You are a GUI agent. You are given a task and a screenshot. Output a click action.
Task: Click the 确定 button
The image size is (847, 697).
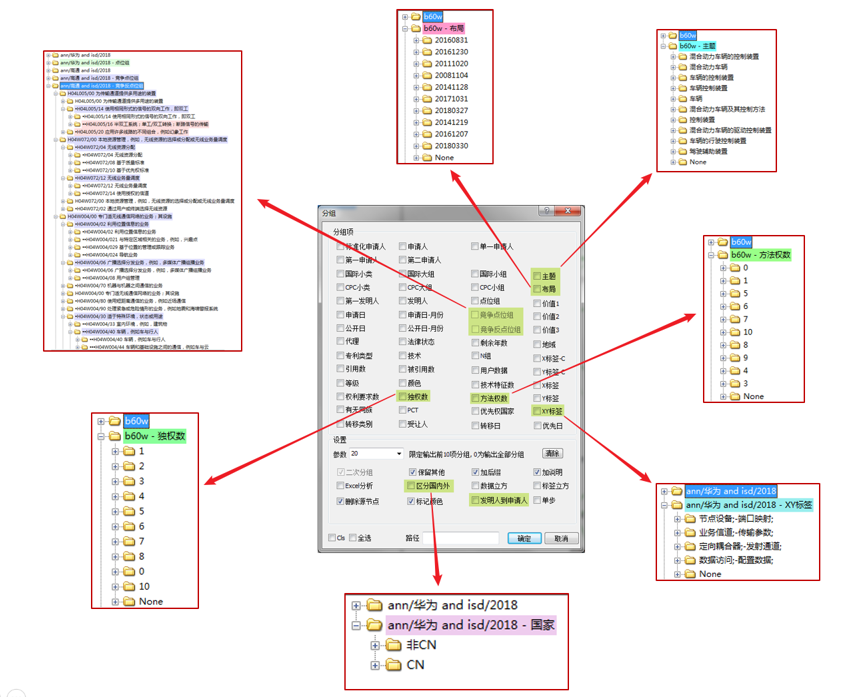[x=524, y=538]
